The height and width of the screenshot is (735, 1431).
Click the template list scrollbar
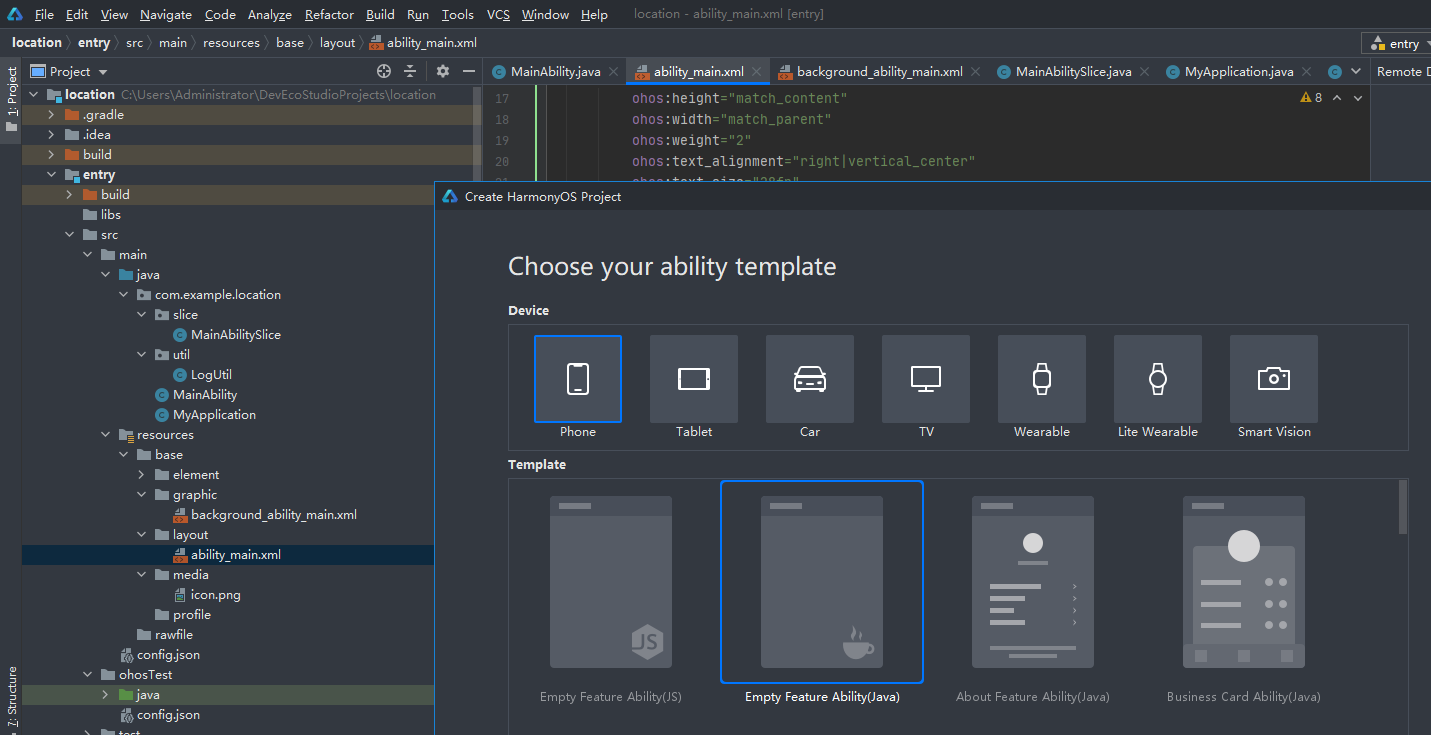click(x=1403, y=506)
